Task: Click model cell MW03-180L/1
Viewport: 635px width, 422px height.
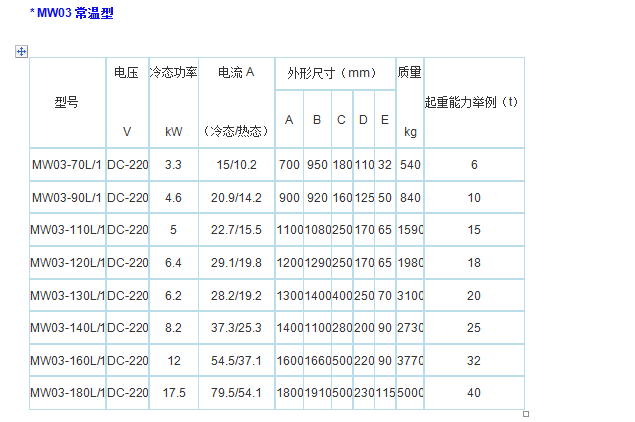Action: coord(66,393)
